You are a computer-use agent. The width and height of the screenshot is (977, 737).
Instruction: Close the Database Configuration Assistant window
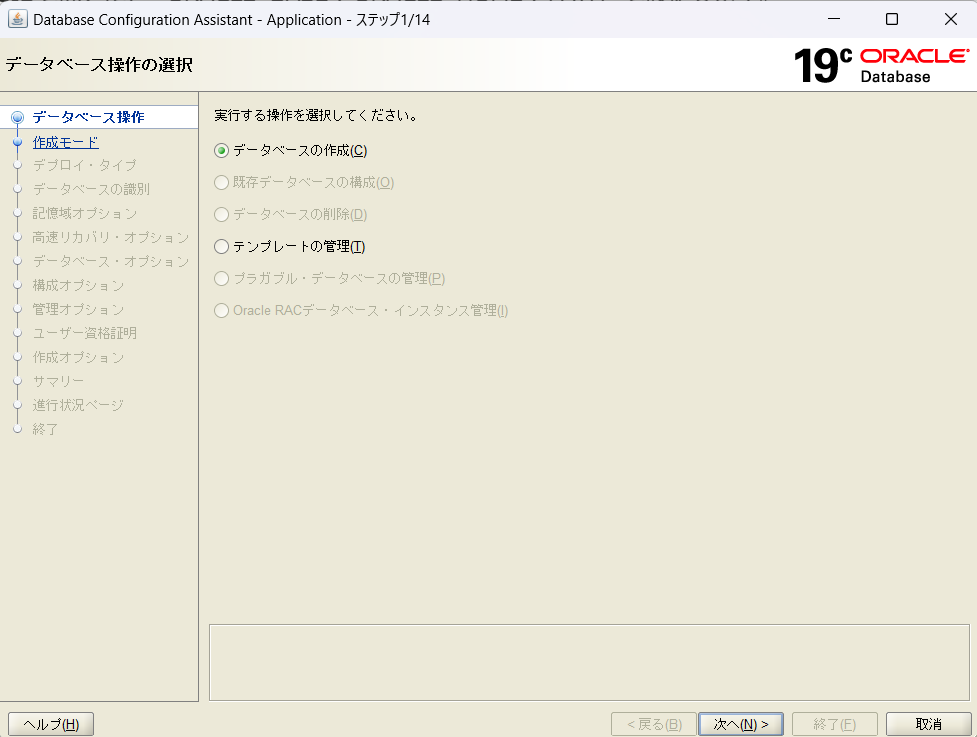(x=951, y=19)
